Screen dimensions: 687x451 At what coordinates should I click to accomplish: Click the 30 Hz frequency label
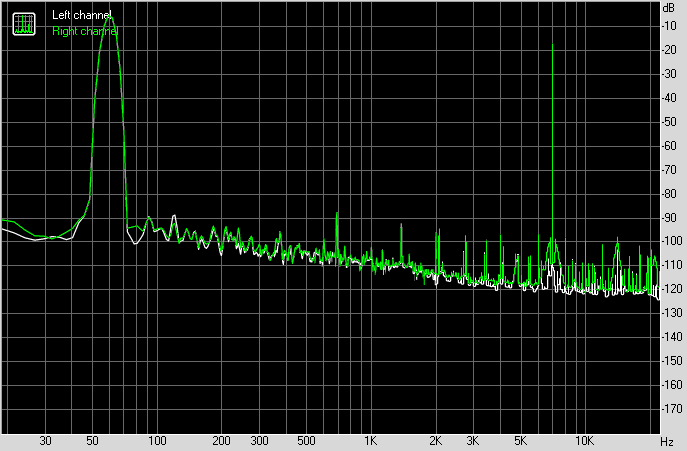pyautogui.click(x=46, y=441)
